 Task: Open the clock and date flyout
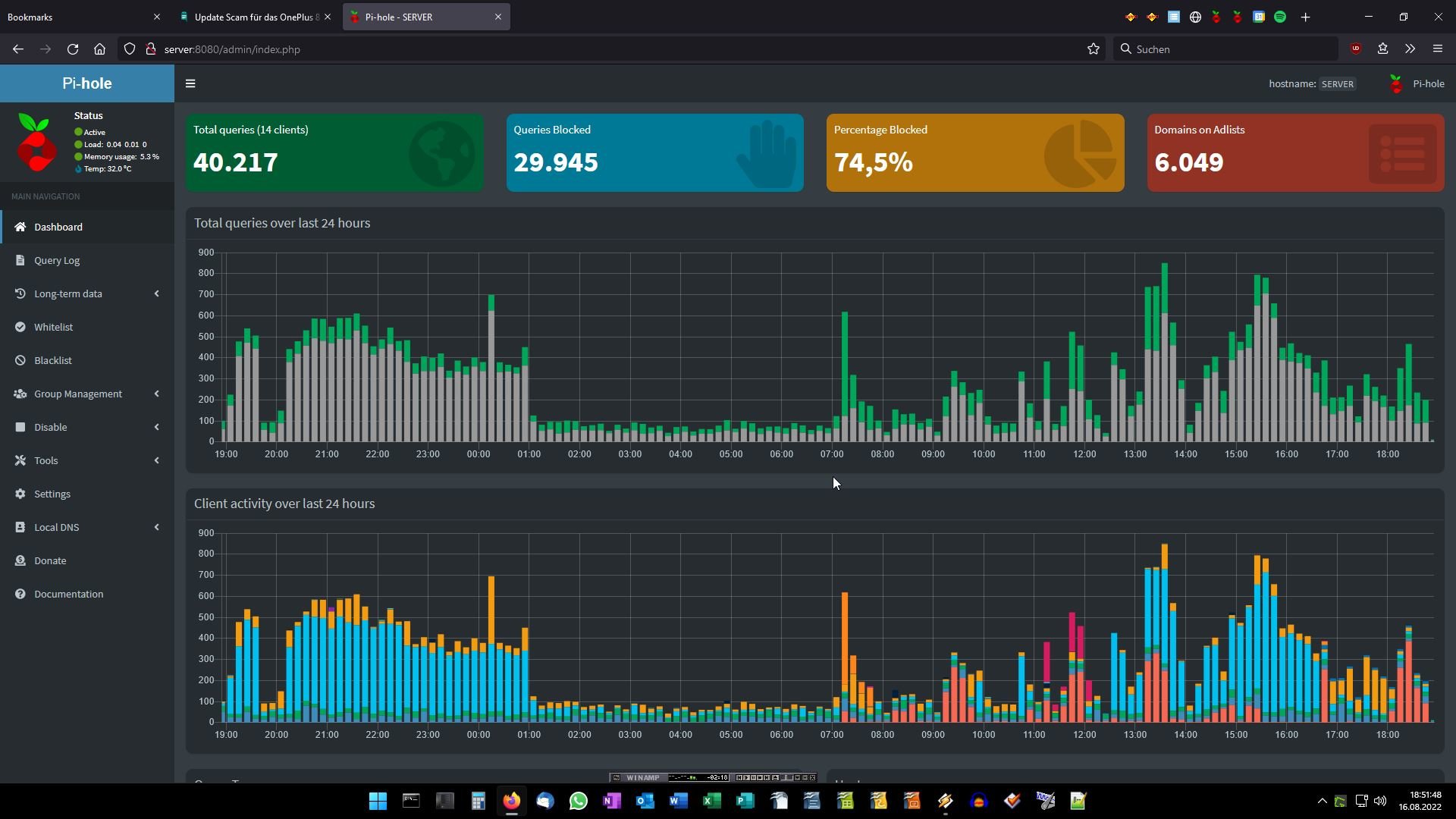pyautogui.click(x=1420, y=801)
